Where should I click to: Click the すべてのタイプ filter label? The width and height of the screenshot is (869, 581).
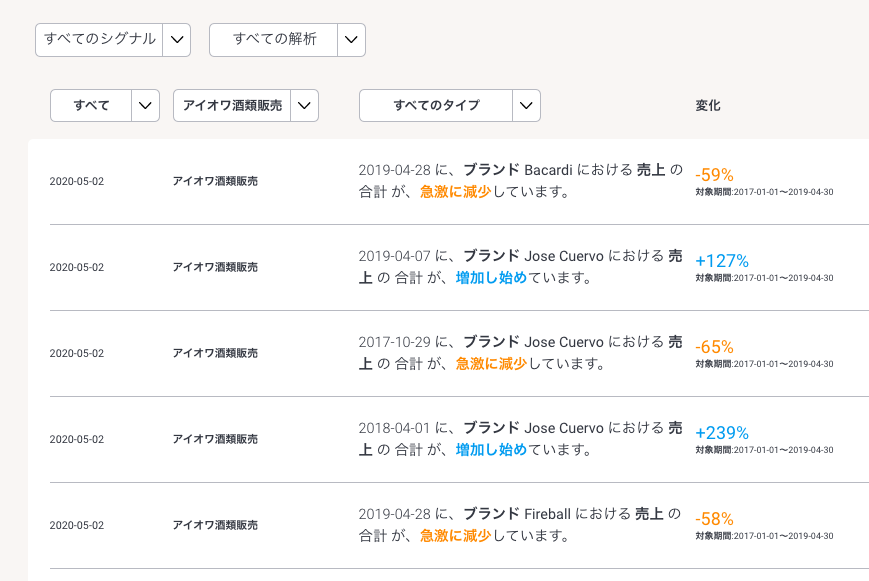pos(436,106)
